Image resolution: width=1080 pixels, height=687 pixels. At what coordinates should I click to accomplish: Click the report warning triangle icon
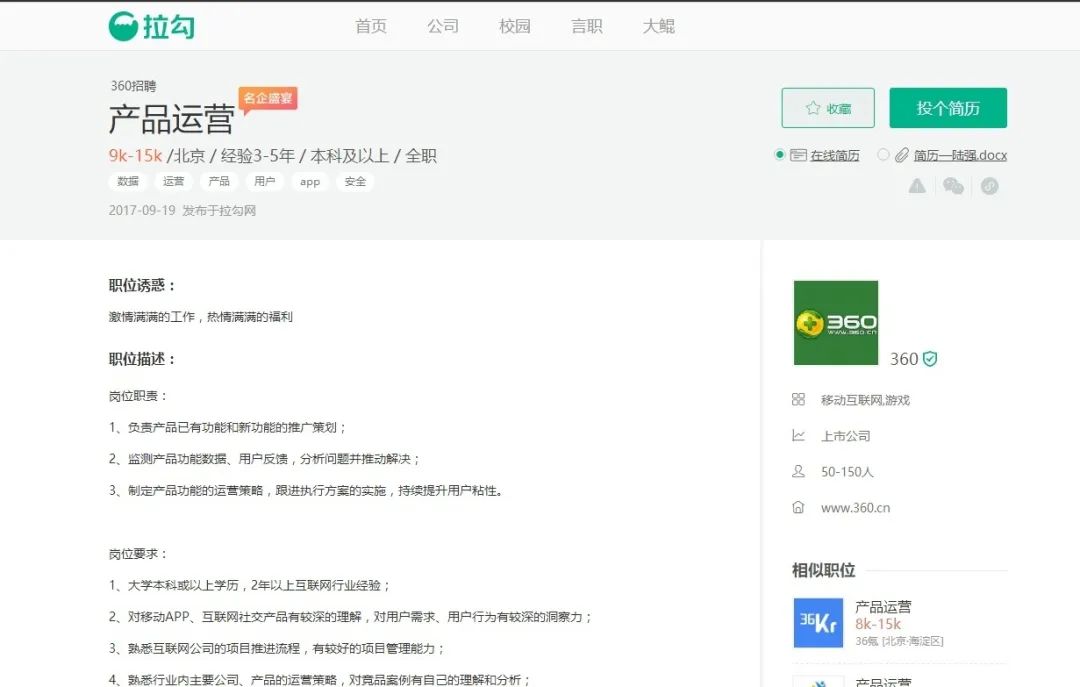pyautogui.click(x=917, y=186)
